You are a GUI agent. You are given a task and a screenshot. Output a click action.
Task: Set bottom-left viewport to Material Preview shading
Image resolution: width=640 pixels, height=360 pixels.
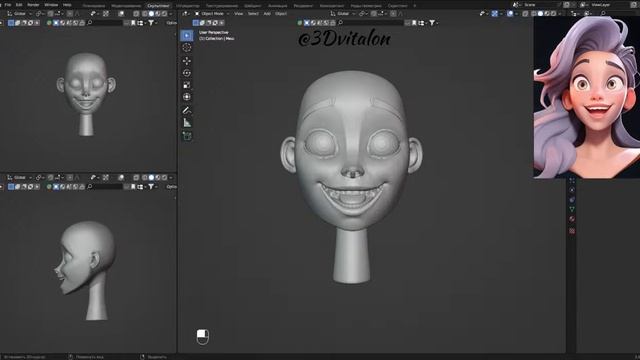pyautogui.click(x=158, y=178)
